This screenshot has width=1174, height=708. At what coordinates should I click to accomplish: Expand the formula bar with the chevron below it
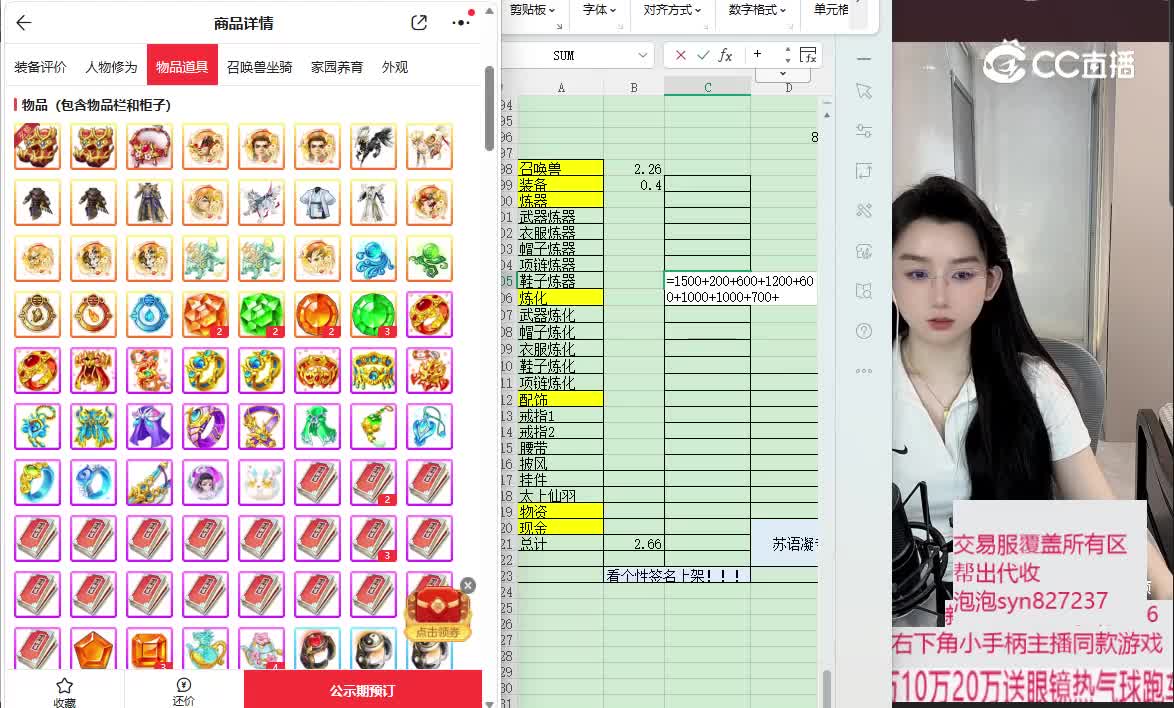click(x=782, y=74)
